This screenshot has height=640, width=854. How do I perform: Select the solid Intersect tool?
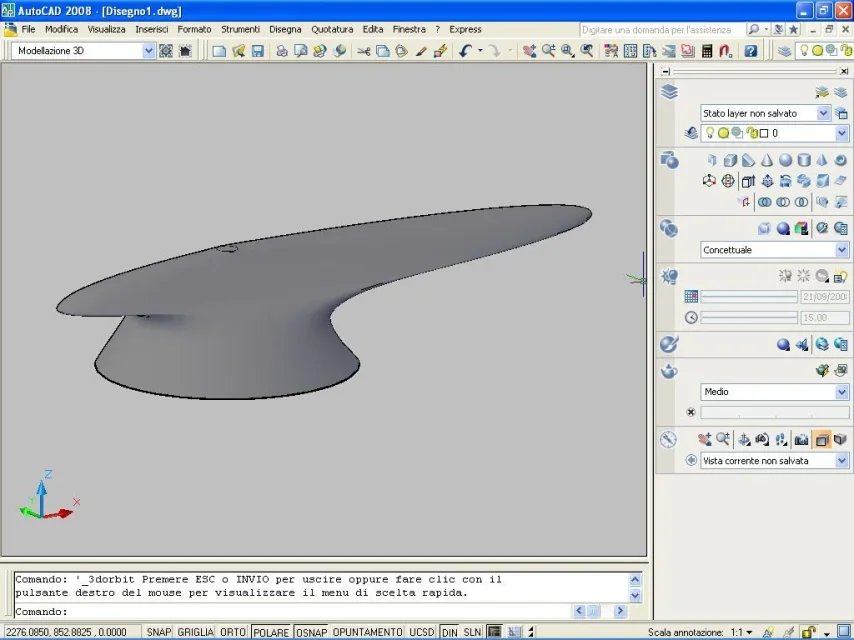[801, 202]
